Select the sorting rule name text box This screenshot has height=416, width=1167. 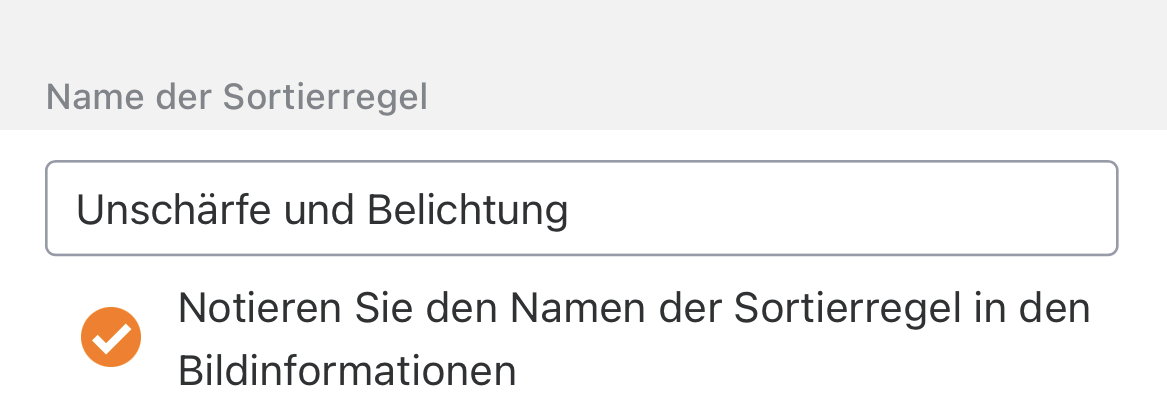tap(580, 209)
